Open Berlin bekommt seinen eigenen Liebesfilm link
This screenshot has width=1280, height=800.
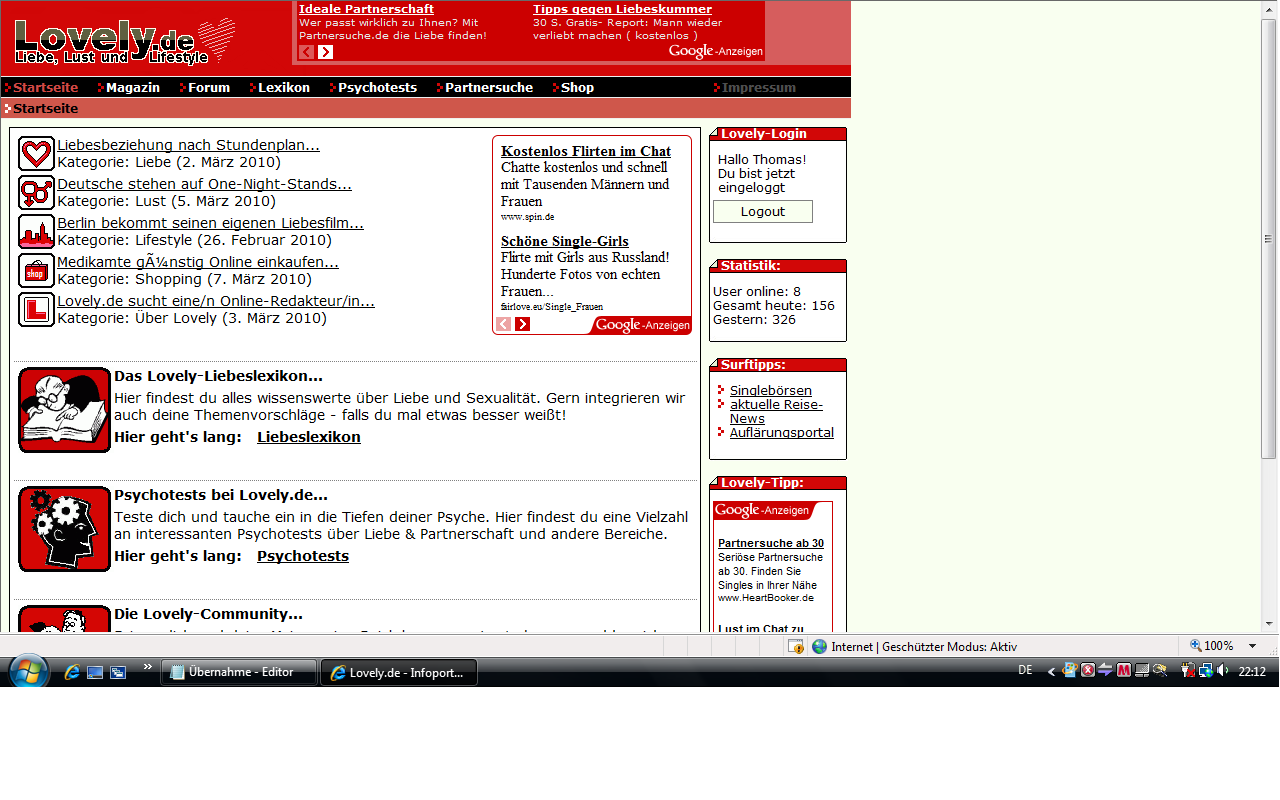pyautogui.click(x=210, y=223)
